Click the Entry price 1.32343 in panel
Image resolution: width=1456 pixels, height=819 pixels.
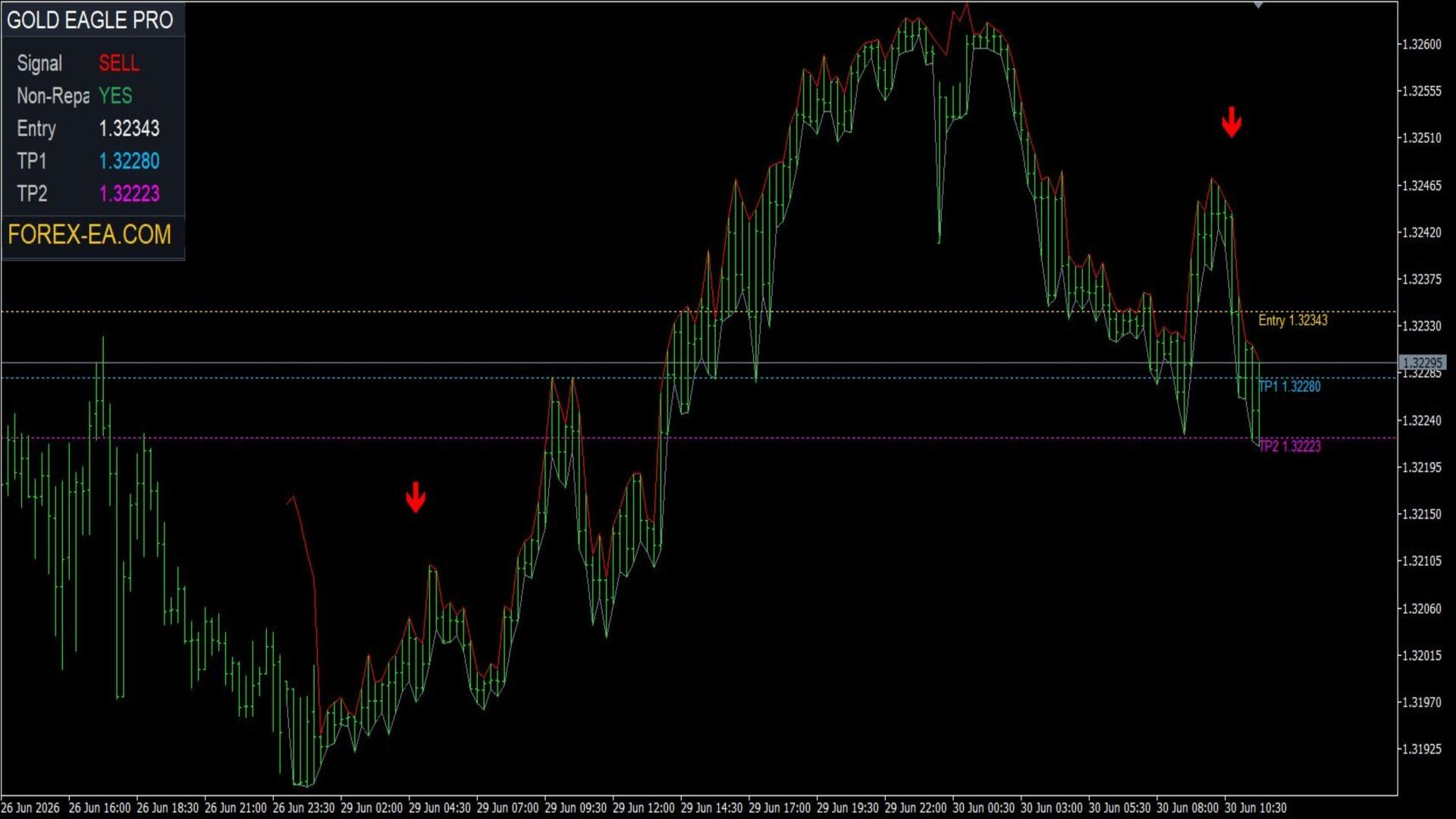point(129,128)
